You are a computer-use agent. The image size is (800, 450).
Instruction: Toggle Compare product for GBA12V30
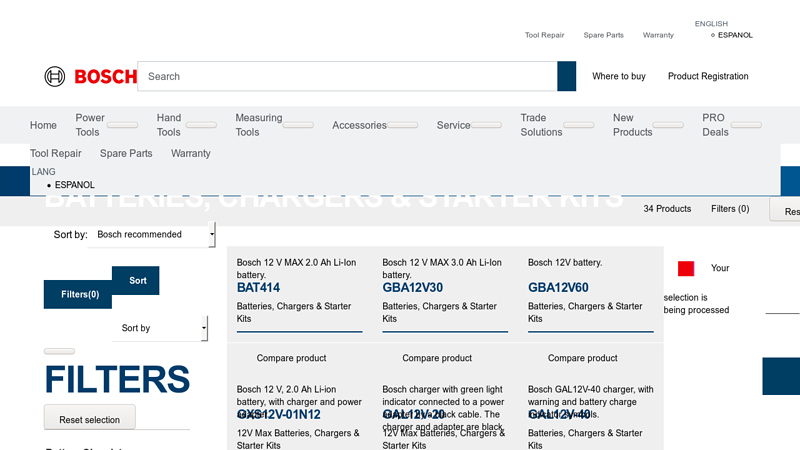(437, 358)
